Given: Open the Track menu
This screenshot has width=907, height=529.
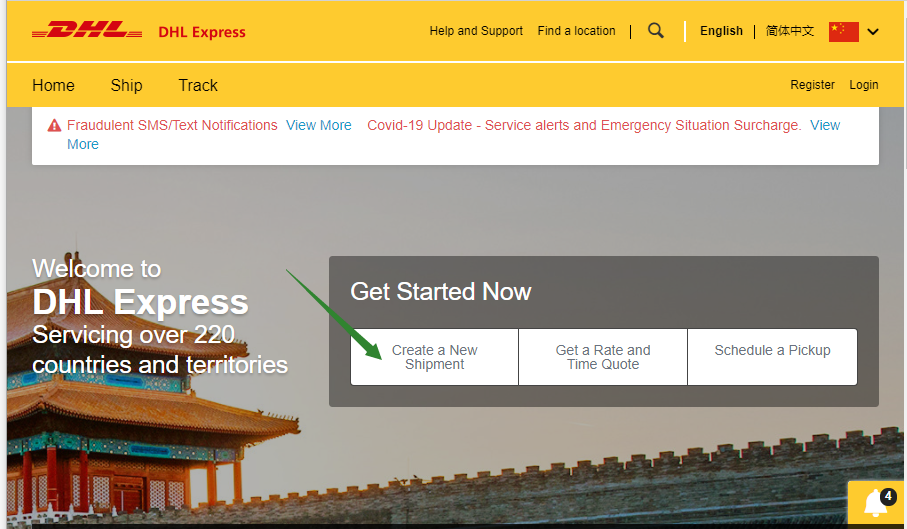Looking at the screenshot, I should pos(198,86).
